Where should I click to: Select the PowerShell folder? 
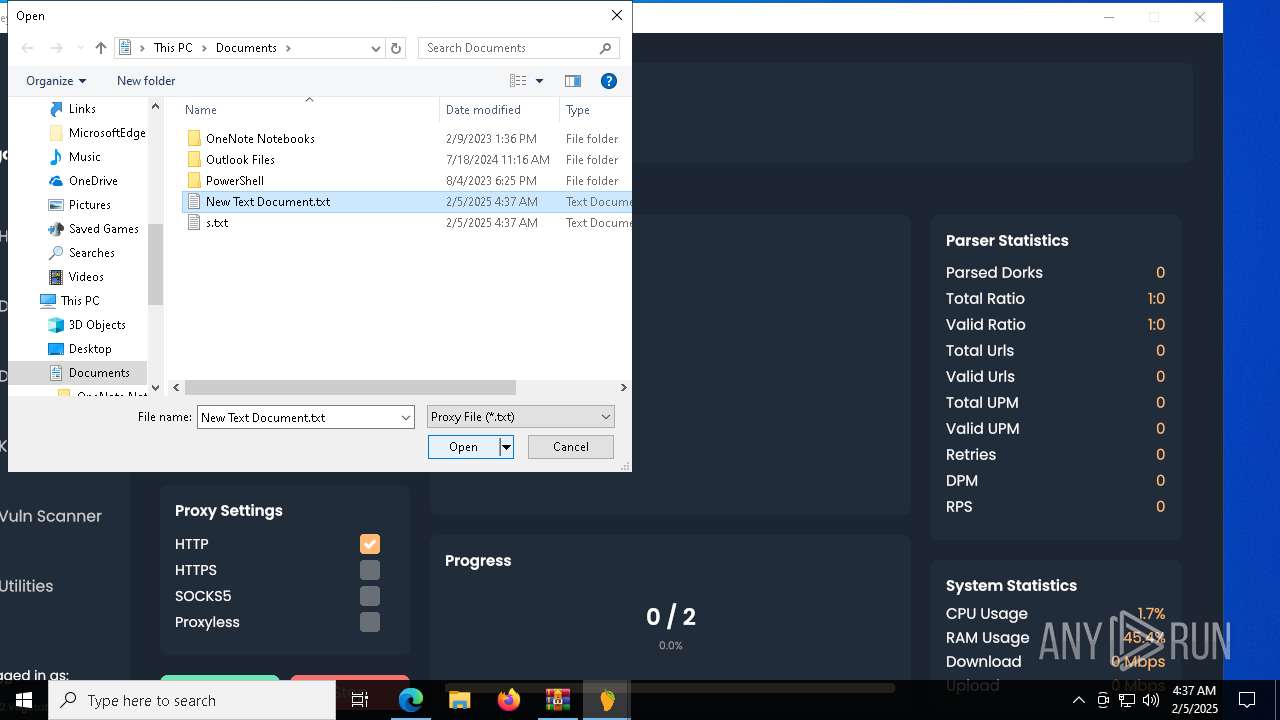click(235, 181)
